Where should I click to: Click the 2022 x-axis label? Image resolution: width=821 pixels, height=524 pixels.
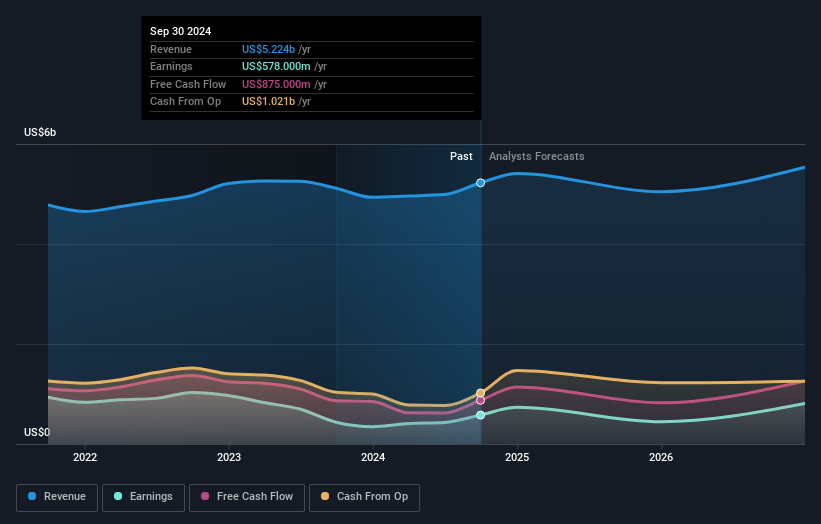[x=85, y=457]
